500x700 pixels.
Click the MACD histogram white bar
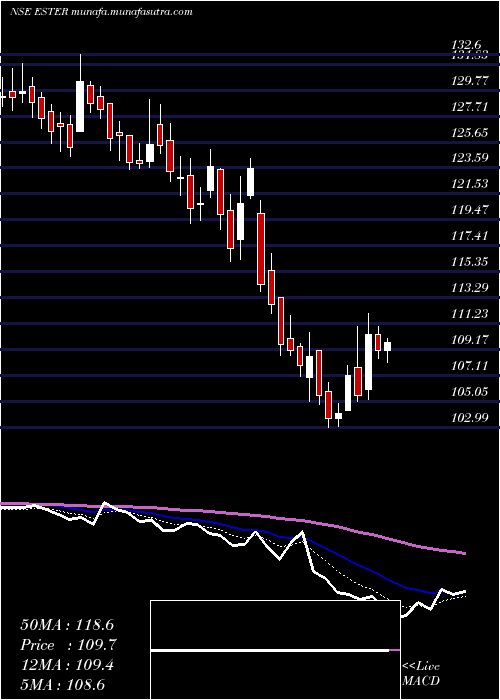[270, 650]
